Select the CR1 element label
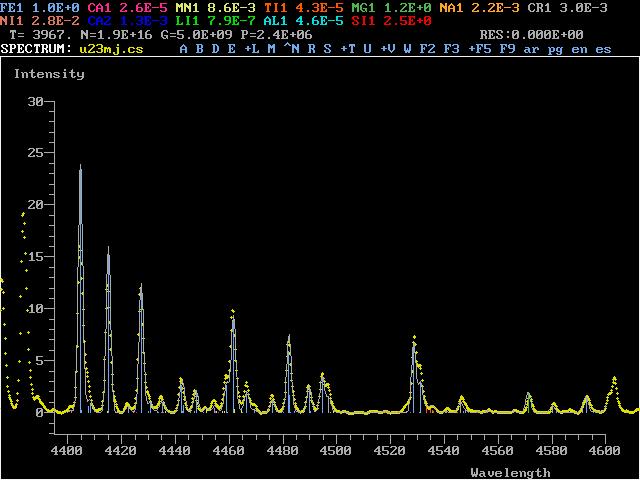Image resolution: width=640 pixels, height=480 pixels. (540, 7)
